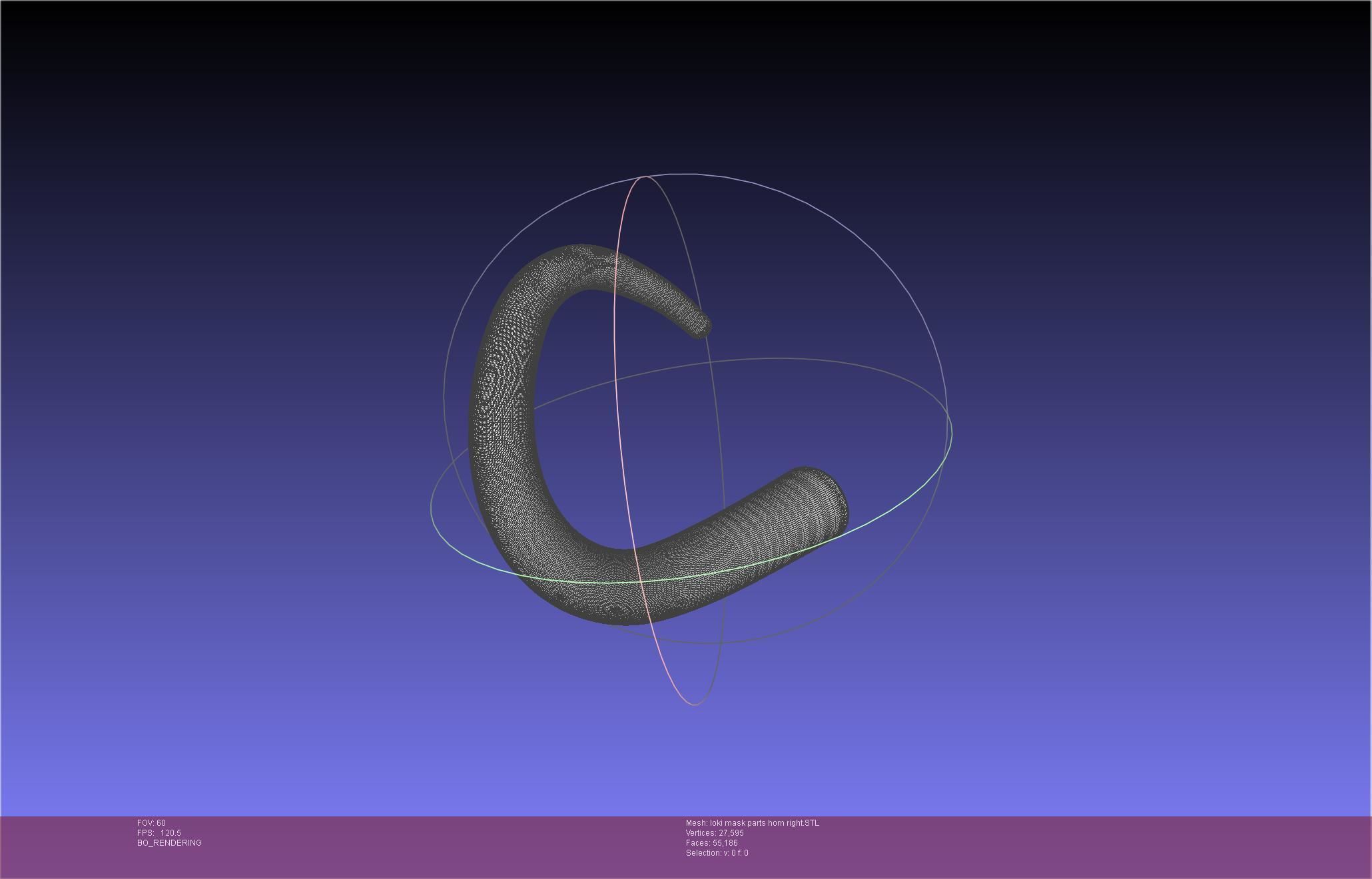The image size is (1372, 879).
Task: Click the Faces: 55,186 info line
Action: point(711,843)
